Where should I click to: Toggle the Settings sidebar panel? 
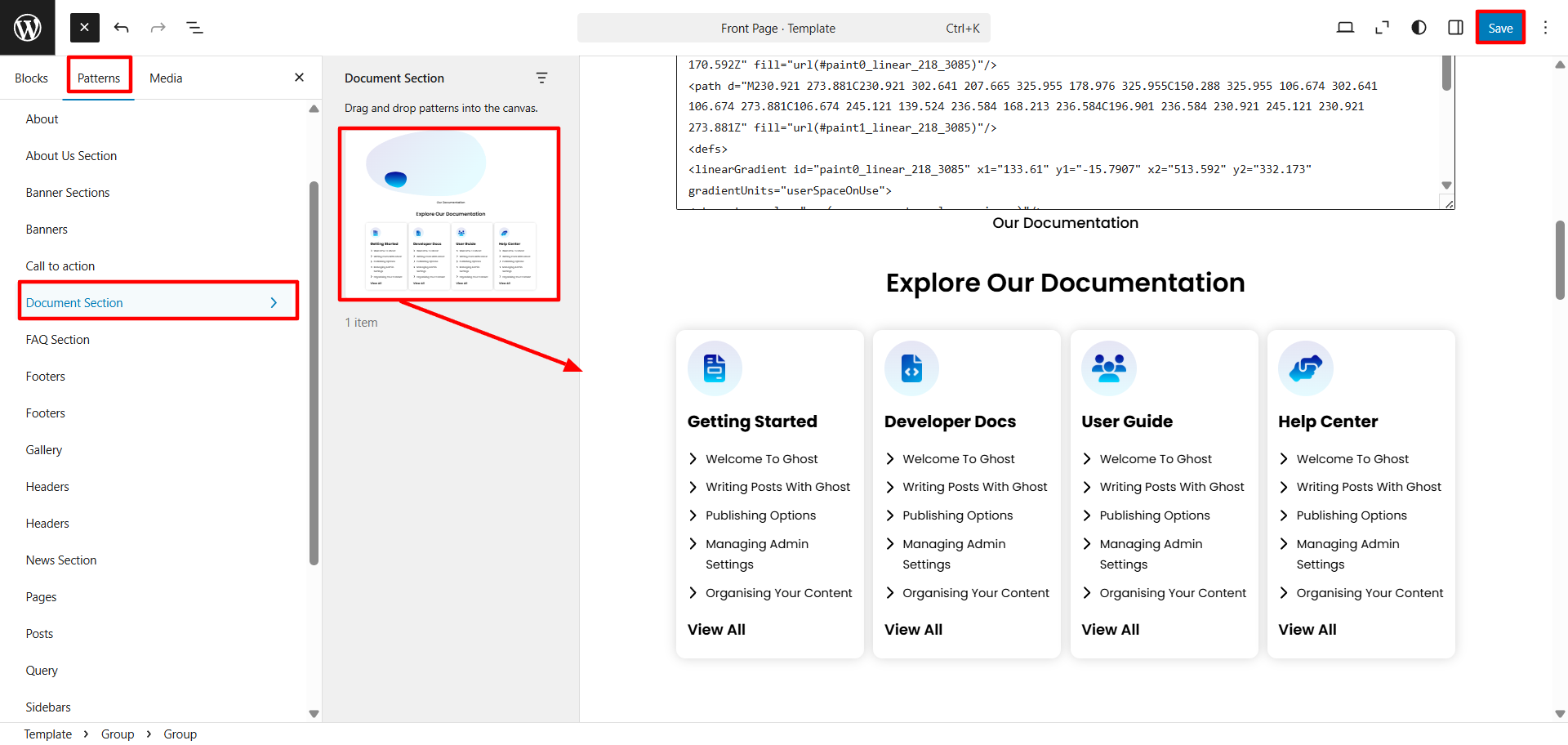(1455, 27)
